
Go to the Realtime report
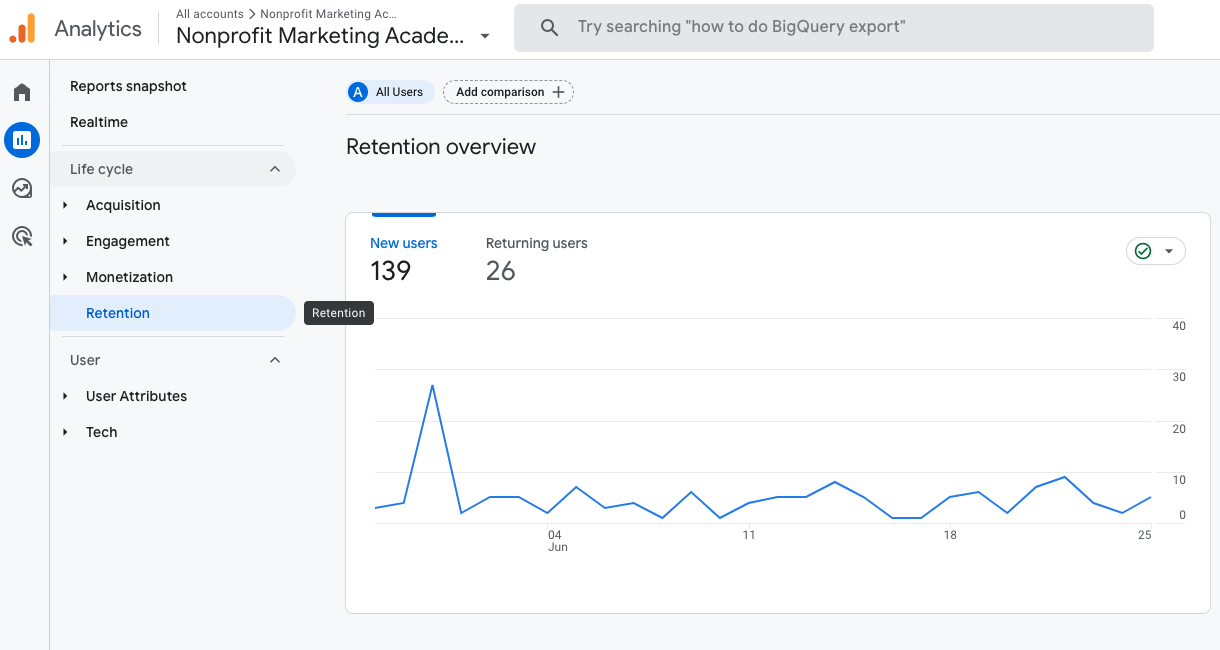pos(99,122)
